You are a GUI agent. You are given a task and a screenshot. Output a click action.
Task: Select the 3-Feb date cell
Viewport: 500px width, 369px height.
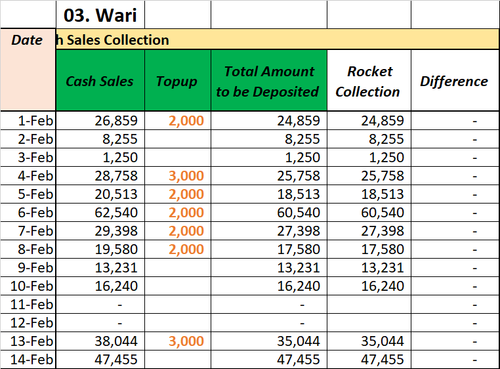coord(28,157)
